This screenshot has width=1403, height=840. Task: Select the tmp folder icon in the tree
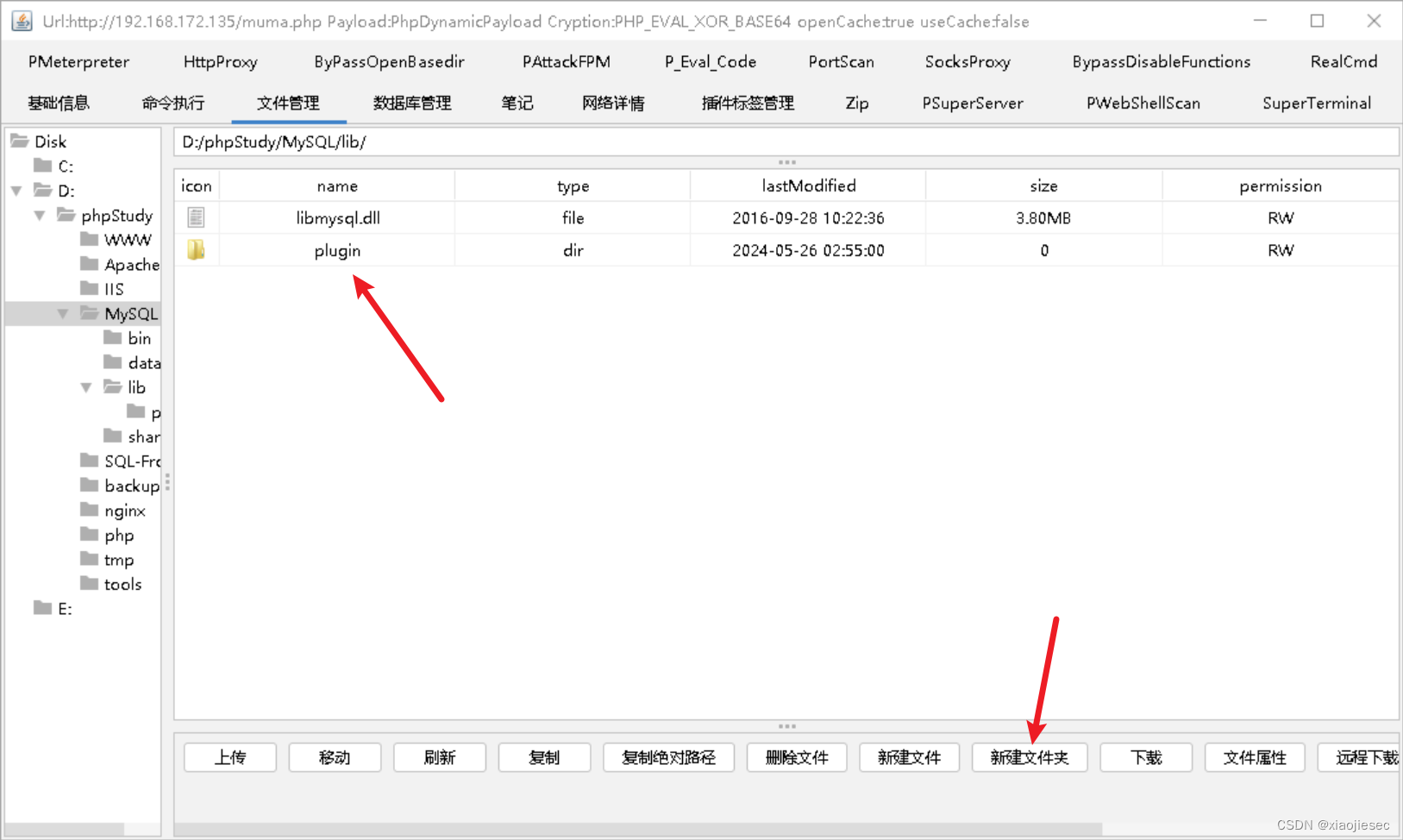(89, 560)
